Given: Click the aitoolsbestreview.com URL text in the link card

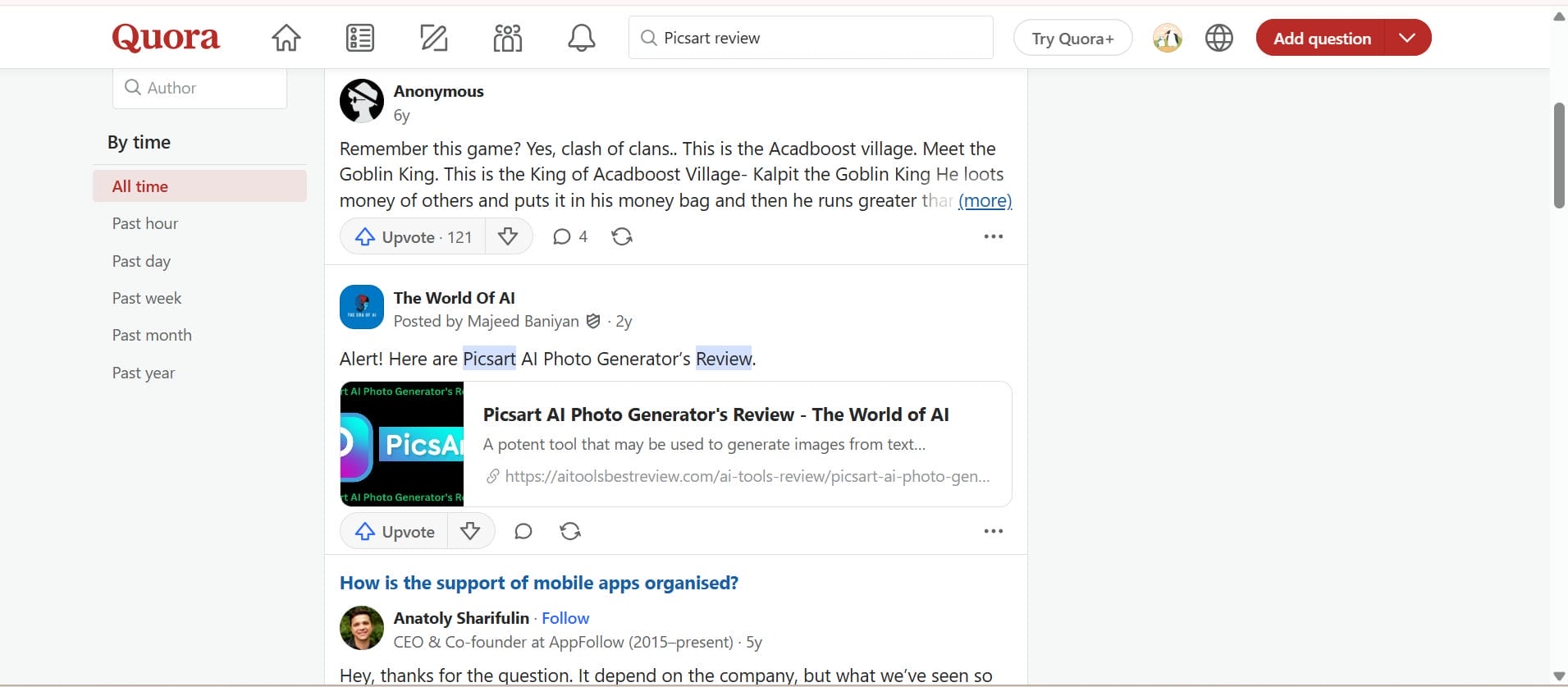Looking at the screenshot, I should [747, 476].
